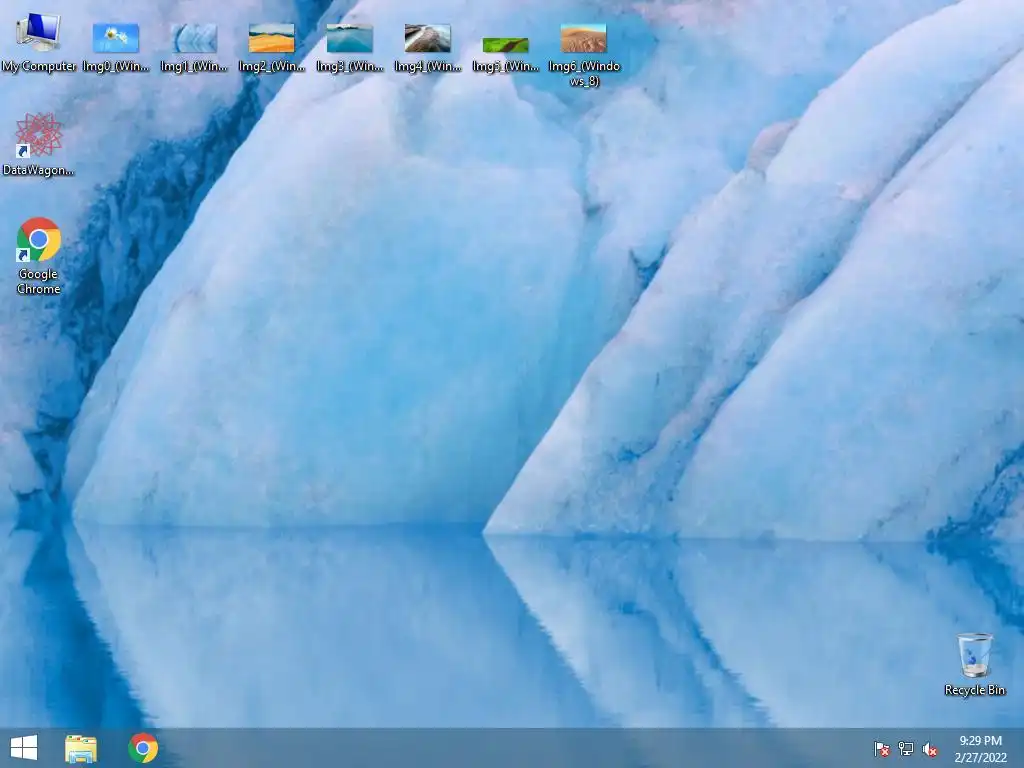Viewport: 1024px width, 768px height.
Task: Click the 'DataWagon...' label text
Action: point(39,170)
